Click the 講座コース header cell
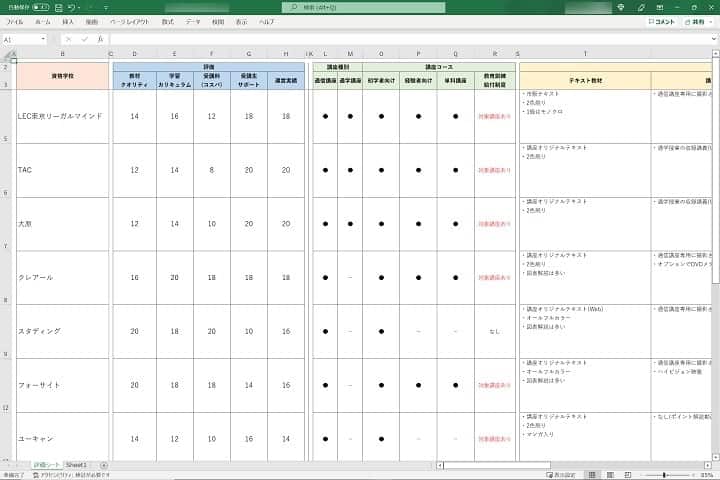This screenshot has height=480, width=720. (x=439, y=67)
